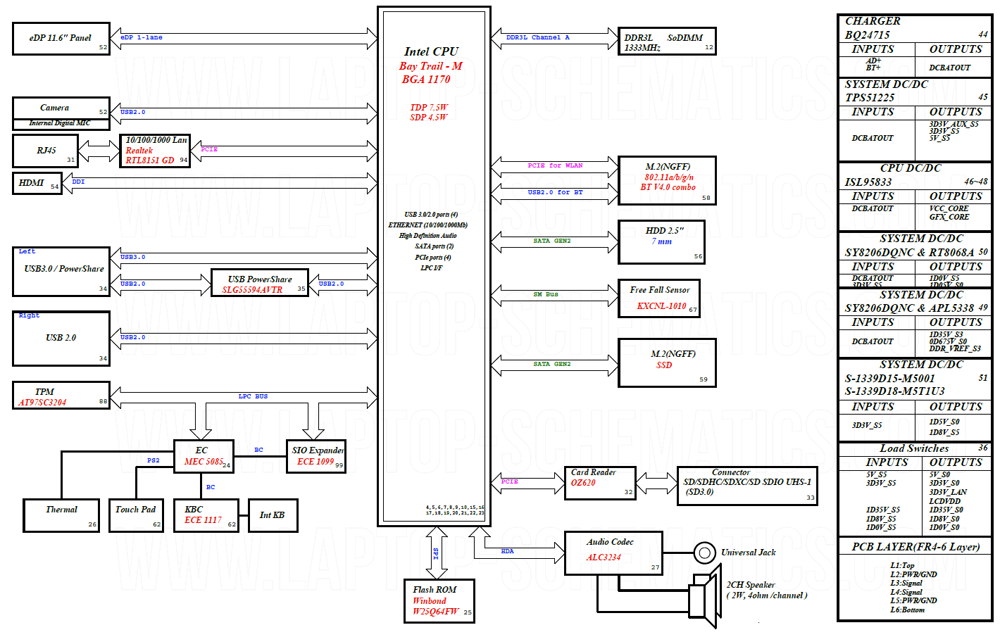
Task: Select the Camera block
Action: coord(61,108)
